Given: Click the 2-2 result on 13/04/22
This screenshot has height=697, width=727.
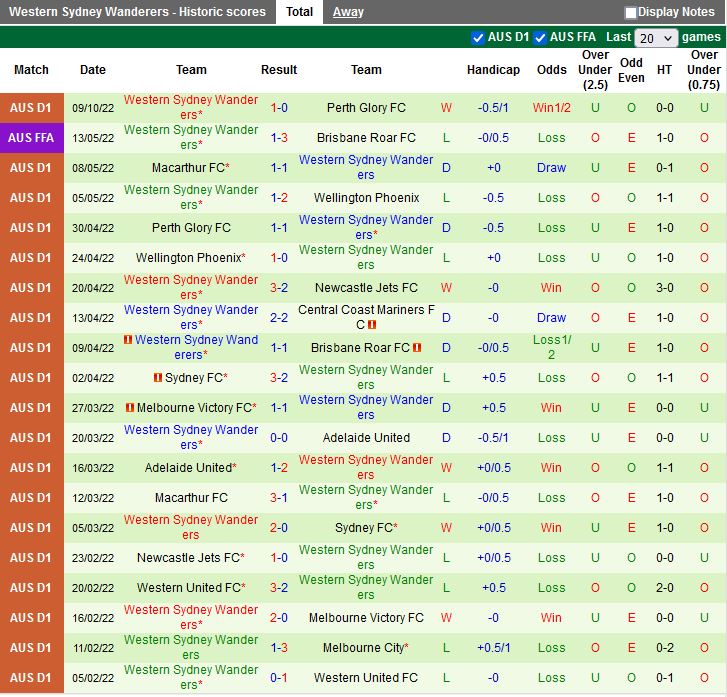Looking at the screenshot, I should click(x=279, y=318).
